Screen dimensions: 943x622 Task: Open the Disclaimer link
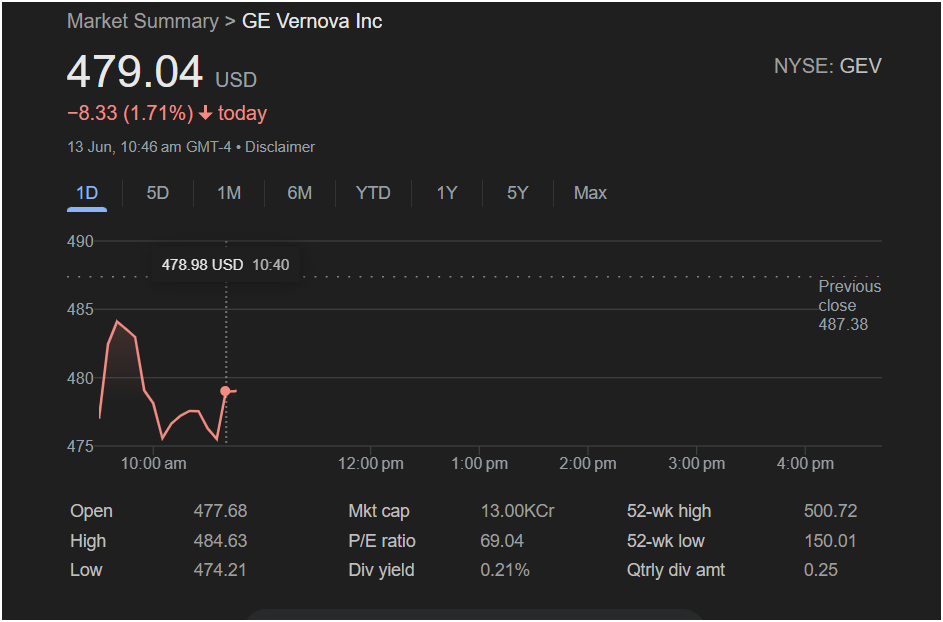[280, 147]
